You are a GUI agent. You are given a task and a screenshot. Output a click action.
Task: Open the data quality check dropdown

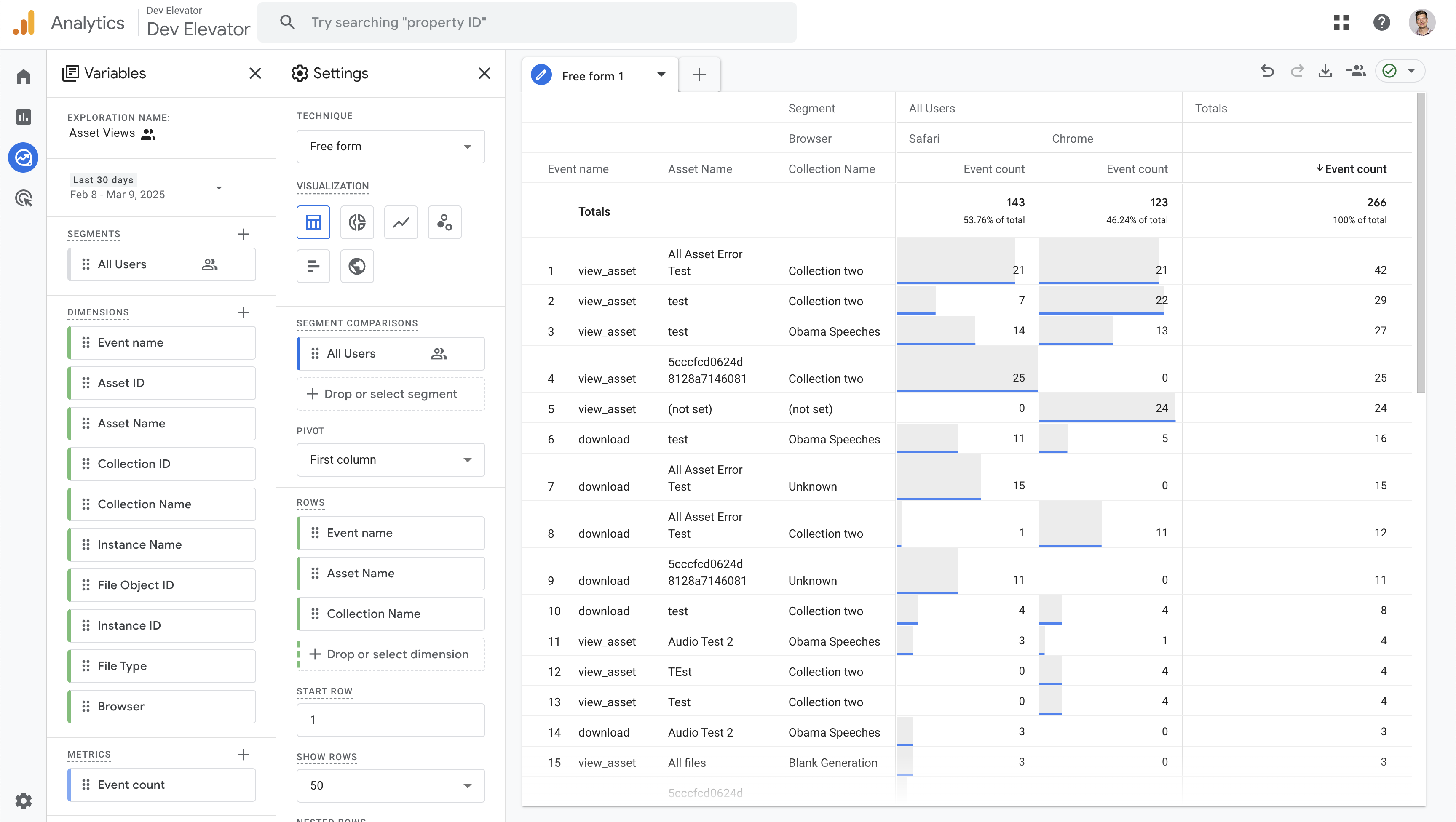coord(1400,71)
